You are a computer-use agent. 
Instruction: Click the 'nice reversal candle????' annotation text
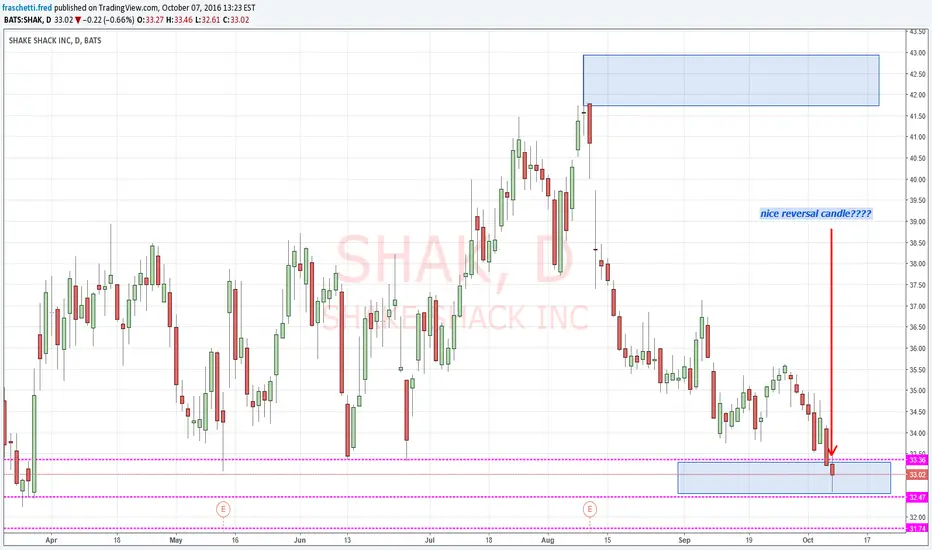pos(816,213)
